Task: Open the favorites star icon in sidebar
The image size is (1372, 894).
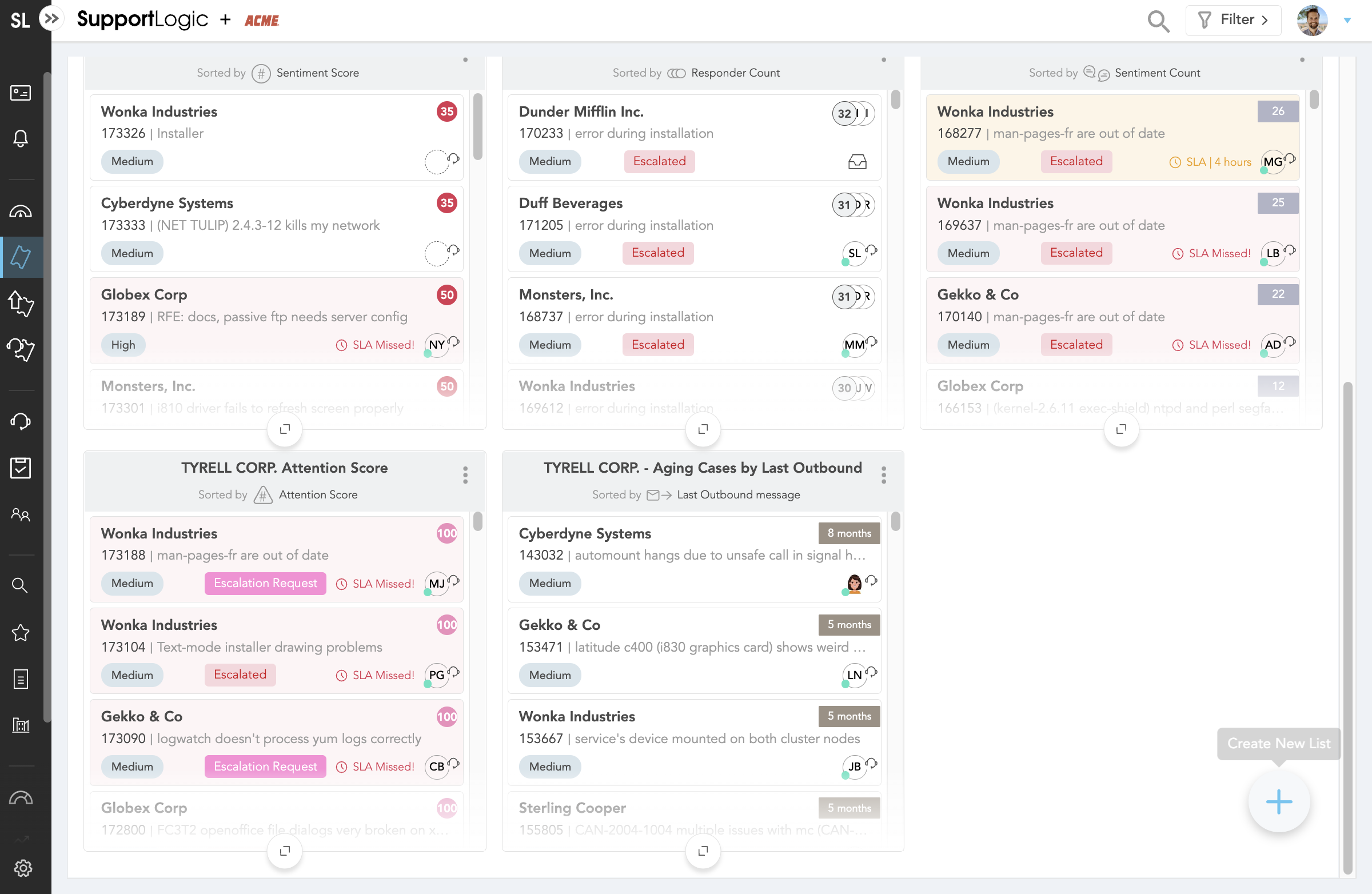Action: coord(21,632)
